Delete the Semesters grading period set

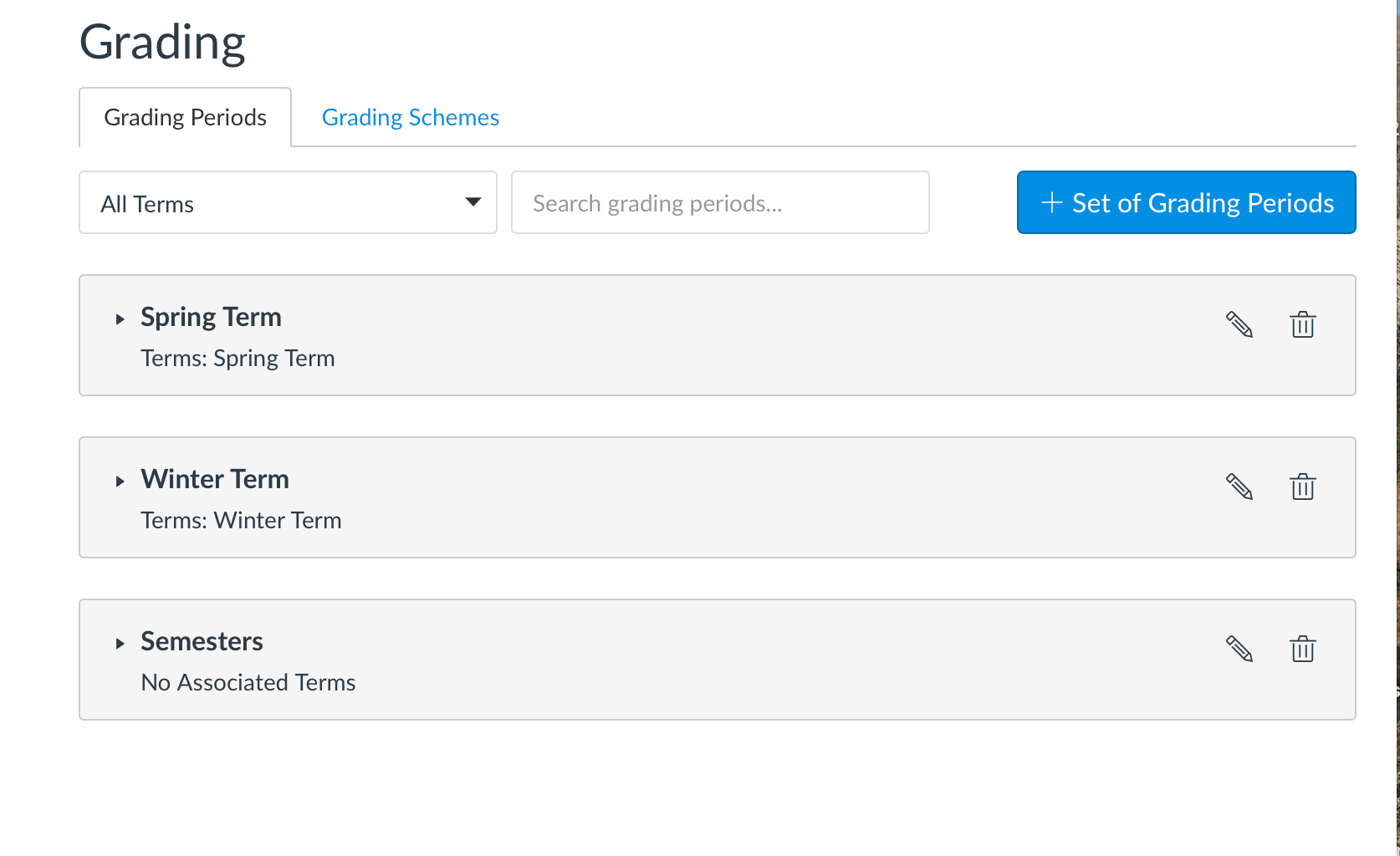pyautogui.click(x=1302, y=650)
